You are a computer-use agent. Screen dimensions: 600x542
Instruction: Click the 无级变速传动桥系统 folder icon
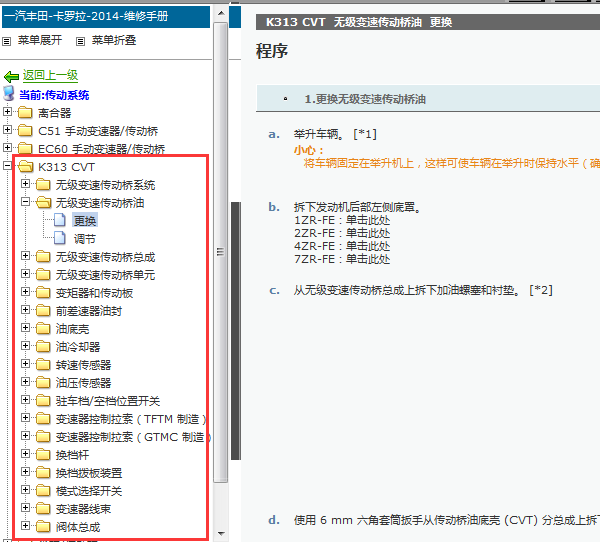(43, 184)
